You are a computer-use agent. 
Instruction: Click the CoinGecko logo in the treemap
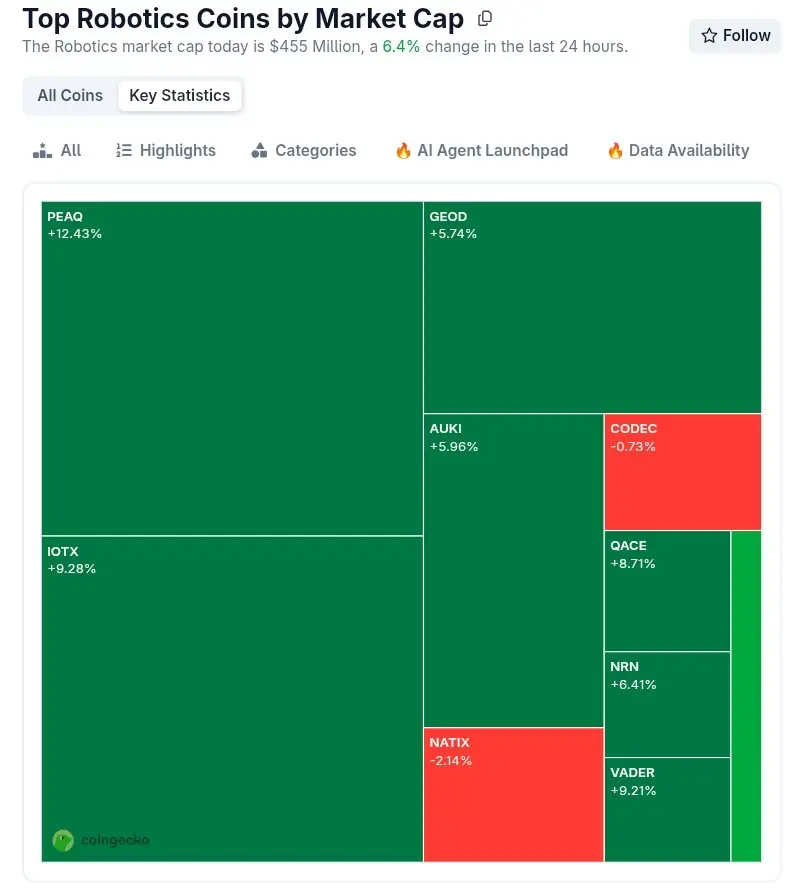click(63, 840)
